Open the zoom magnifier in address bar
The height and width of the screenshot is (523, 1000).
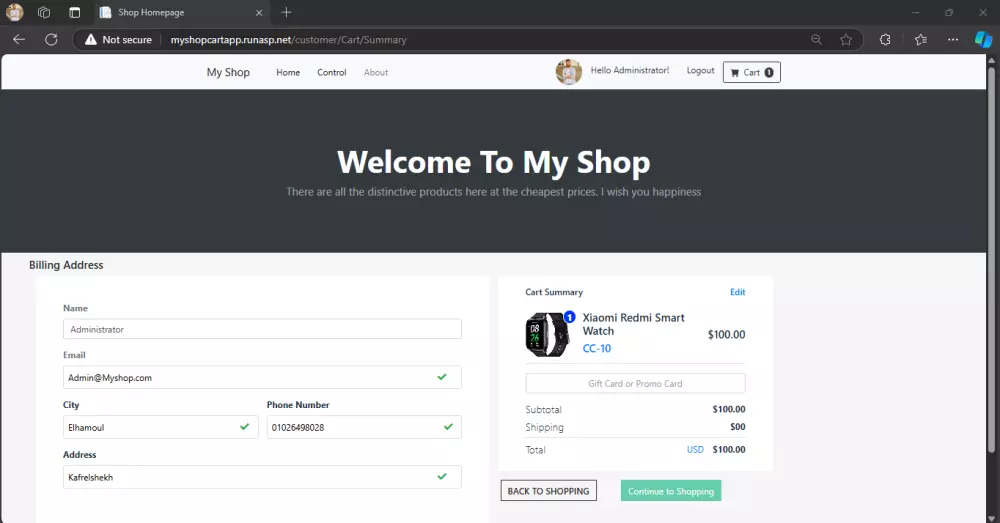pos(816,40)
